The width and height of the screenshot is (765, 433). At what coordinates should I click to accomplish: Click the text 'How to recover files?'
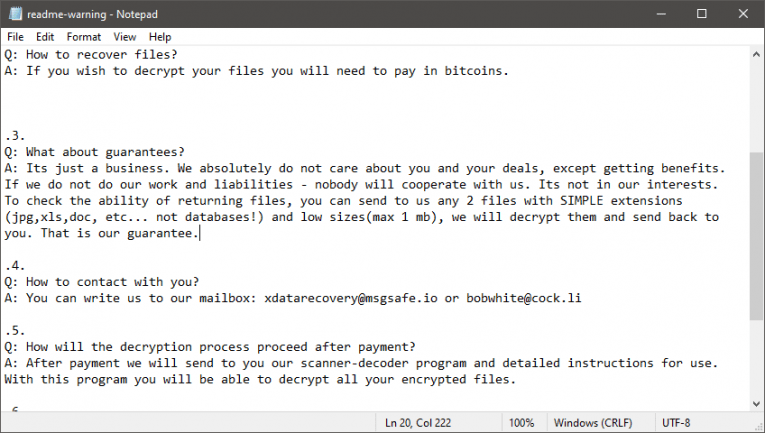pyautogui.click(x=102, y=55)
